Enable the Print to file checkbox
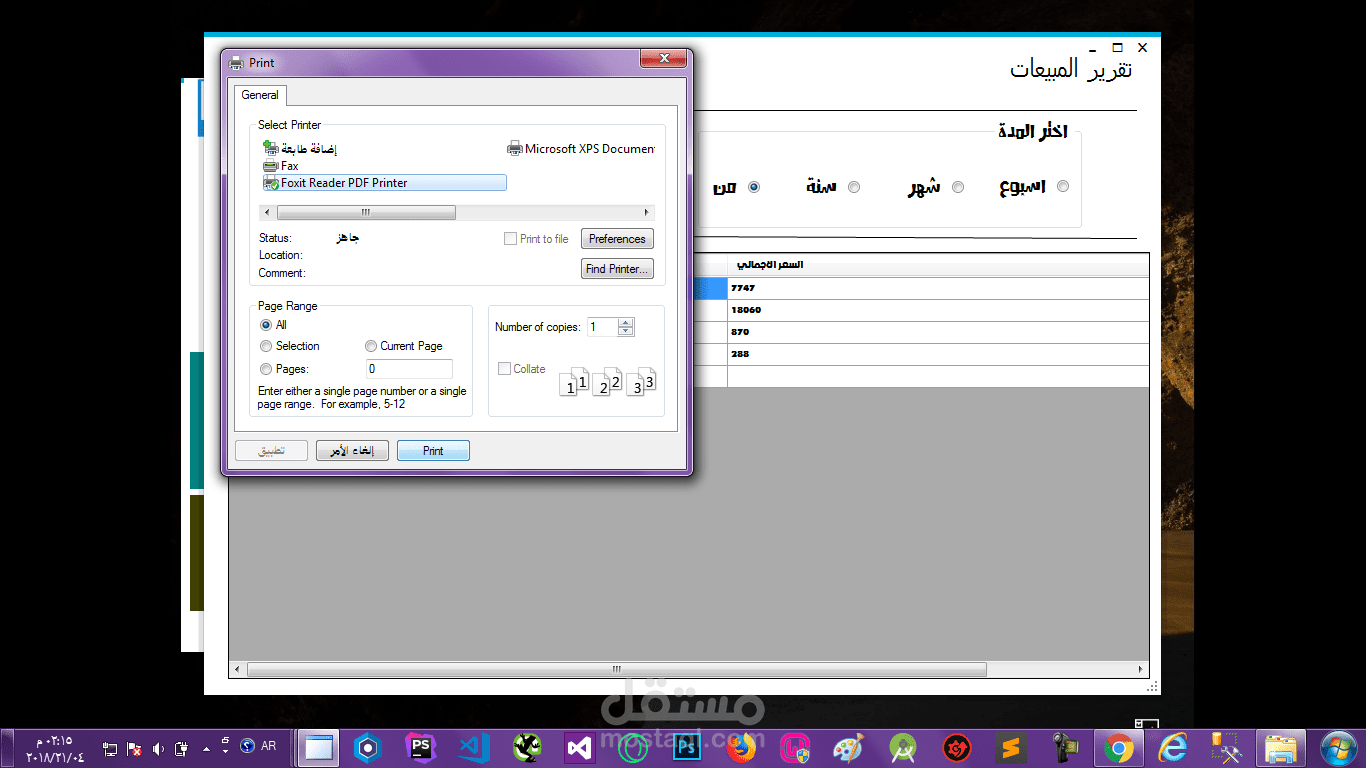This screenshot has width=1366, height=768. 511,239
